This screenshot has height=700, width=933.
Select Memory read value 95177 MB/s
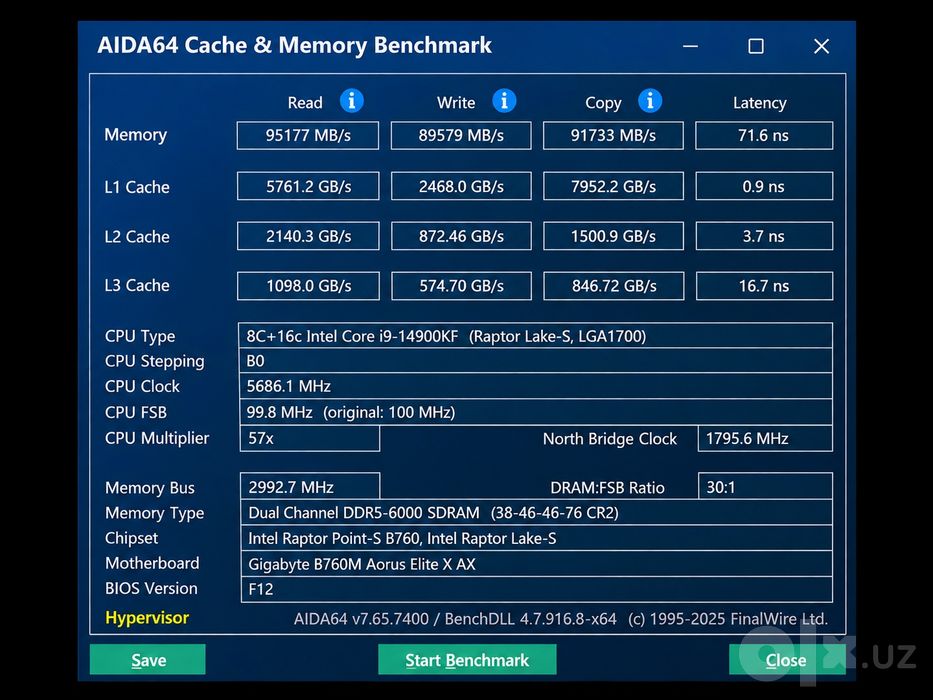[x=308, y=136]
